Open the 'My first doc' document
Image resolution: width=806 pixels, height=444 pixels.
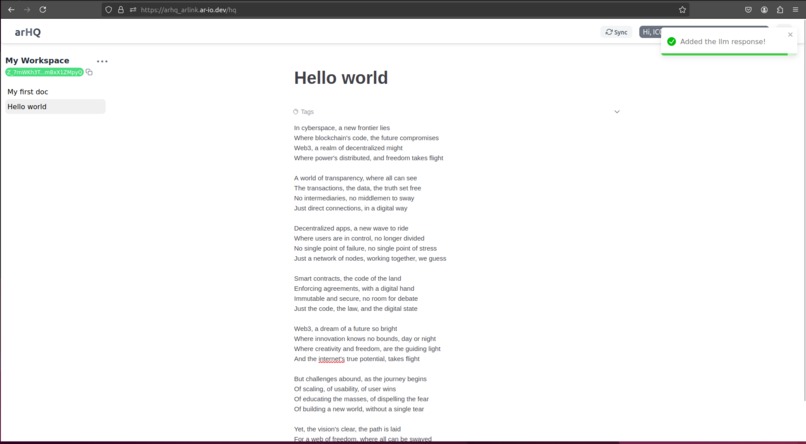pyautogui.click(x=28, y=91)
